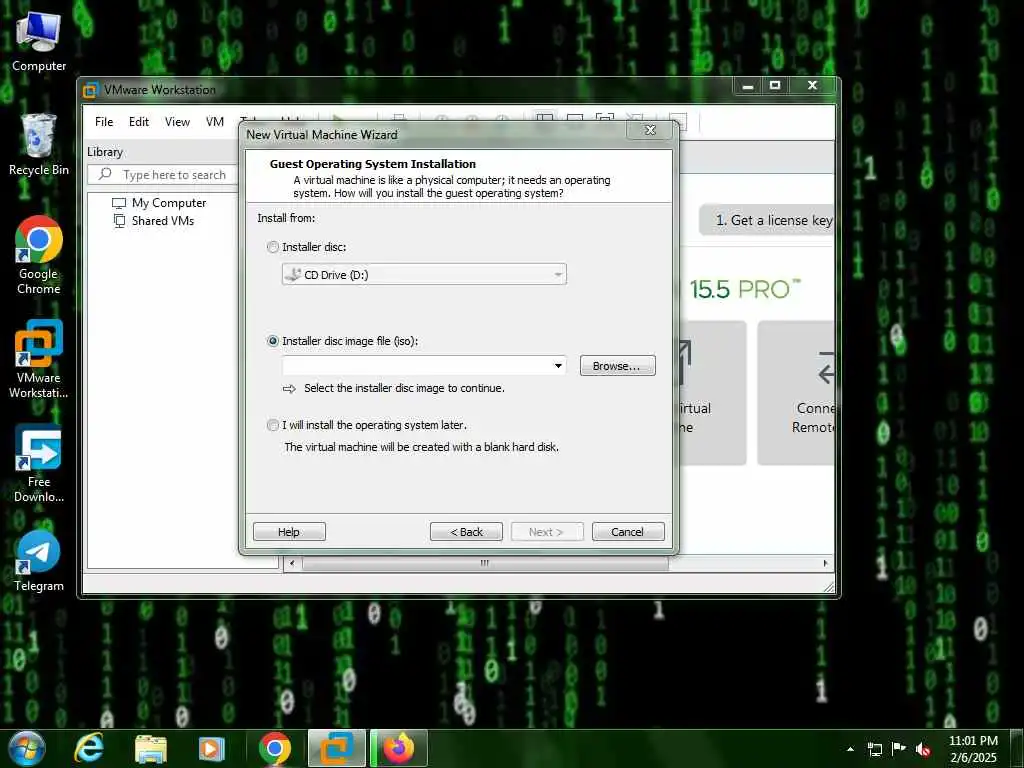Open the Action Center flag icon
Viewport: 1024px width, 768px height.
[899, 749]
